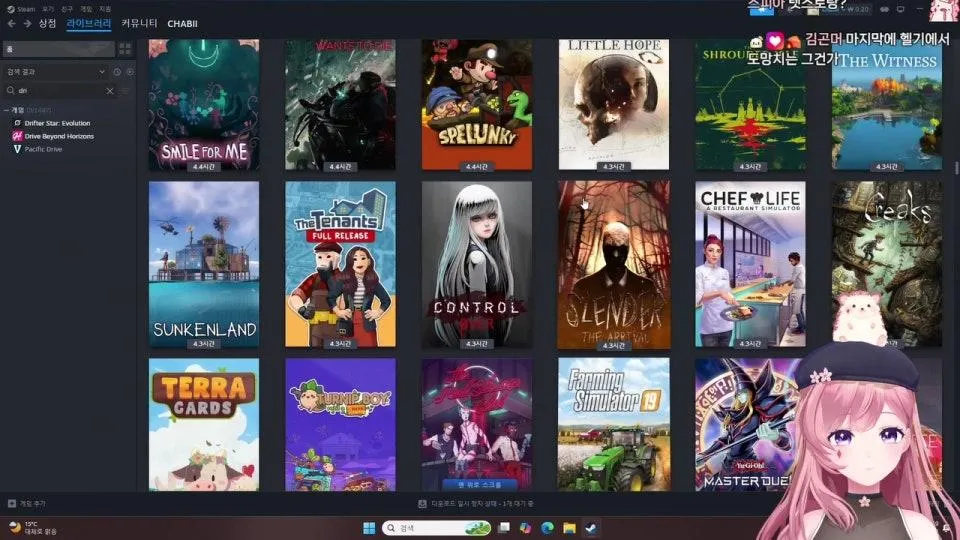This screenshot has width=960, height=540.
Task: Open the taskbar weather widget showing 15°C
Action: point(34,528)
